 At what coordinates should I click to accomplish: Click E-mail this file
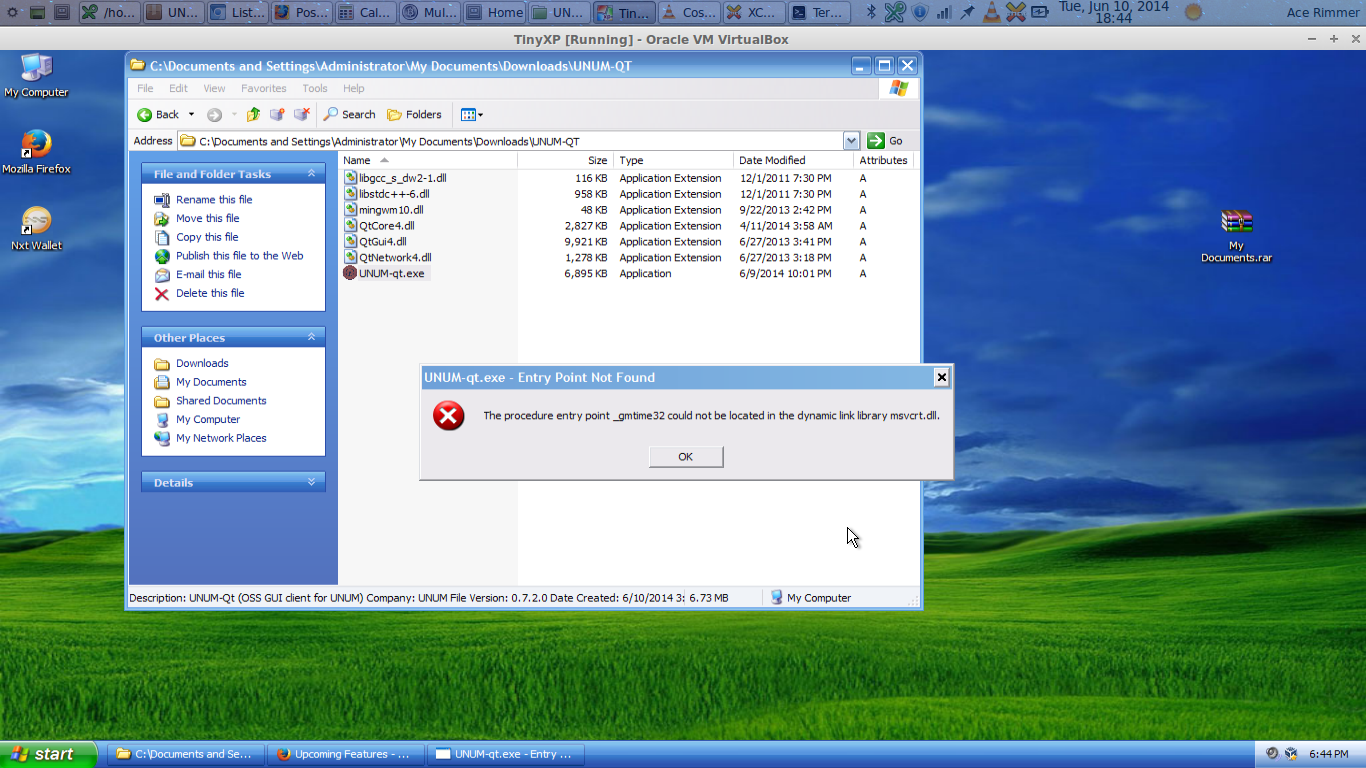pos(209,274)
